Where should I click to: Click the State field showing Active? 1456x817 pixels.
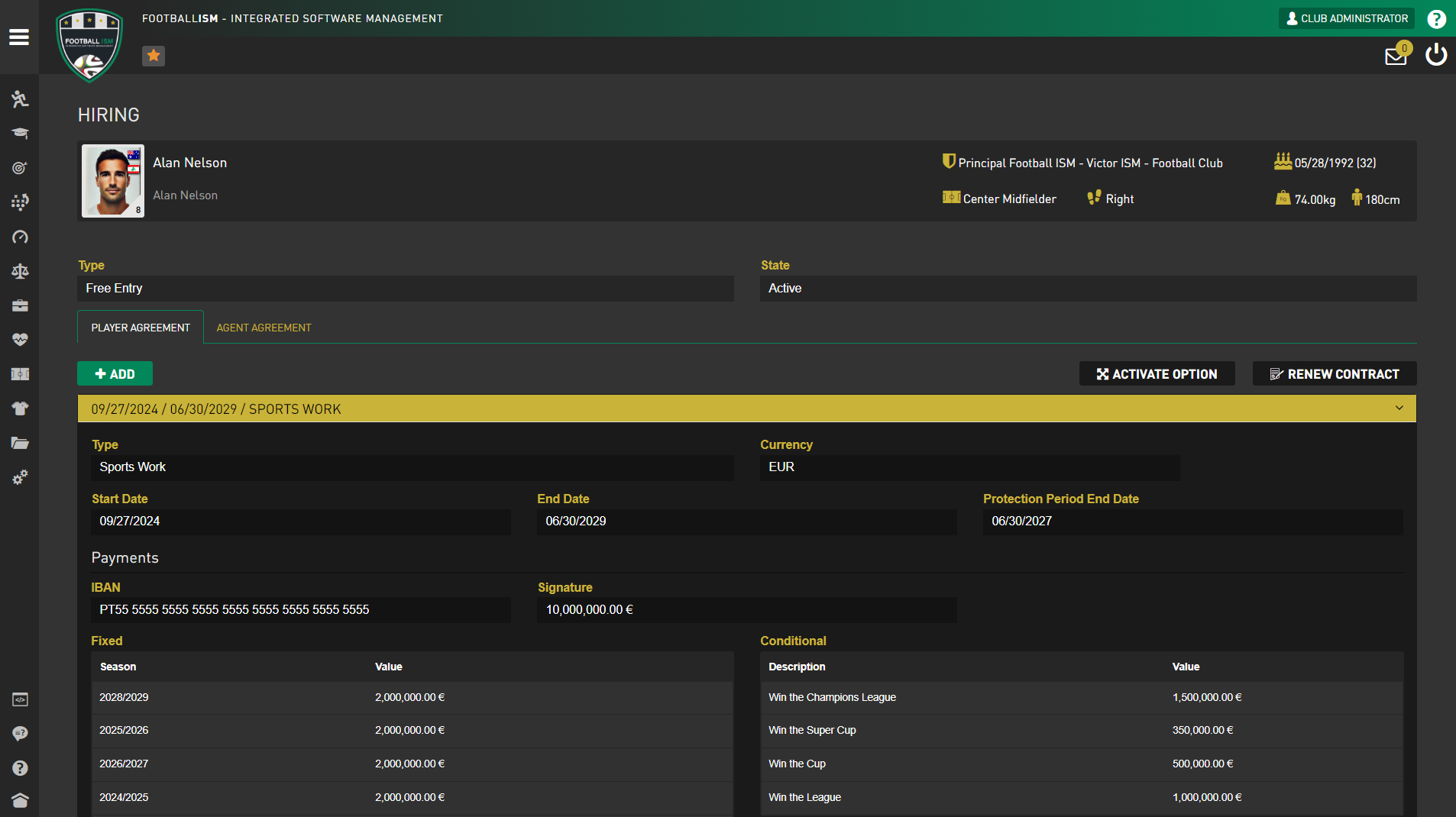click(x=1088, y=288)
